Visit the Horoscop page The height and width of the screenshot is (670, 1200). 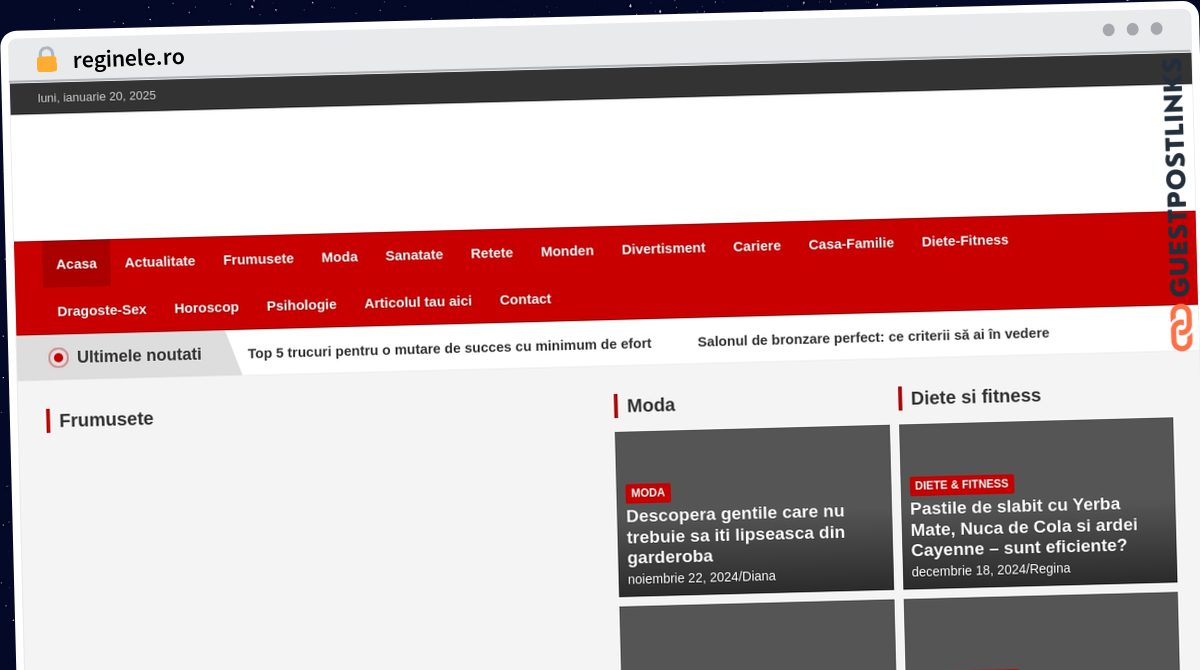point(206,308)
